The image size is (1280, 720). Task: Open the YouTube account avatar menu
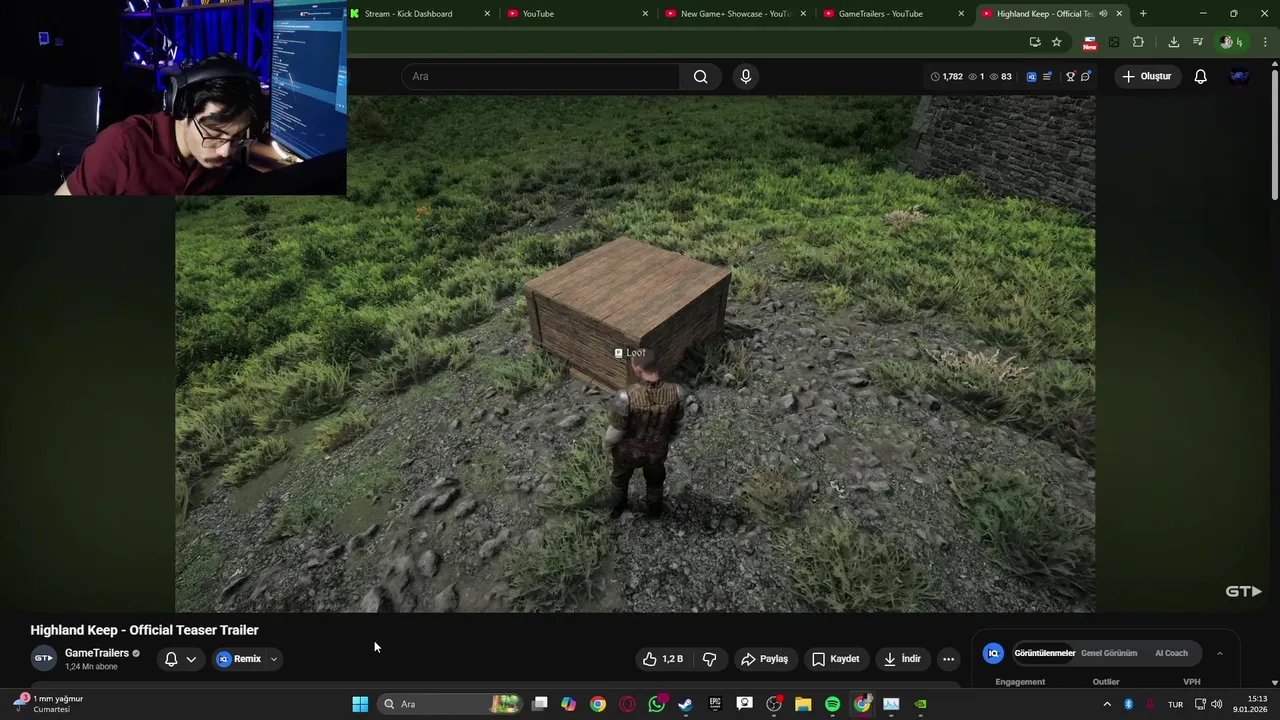1239,76
